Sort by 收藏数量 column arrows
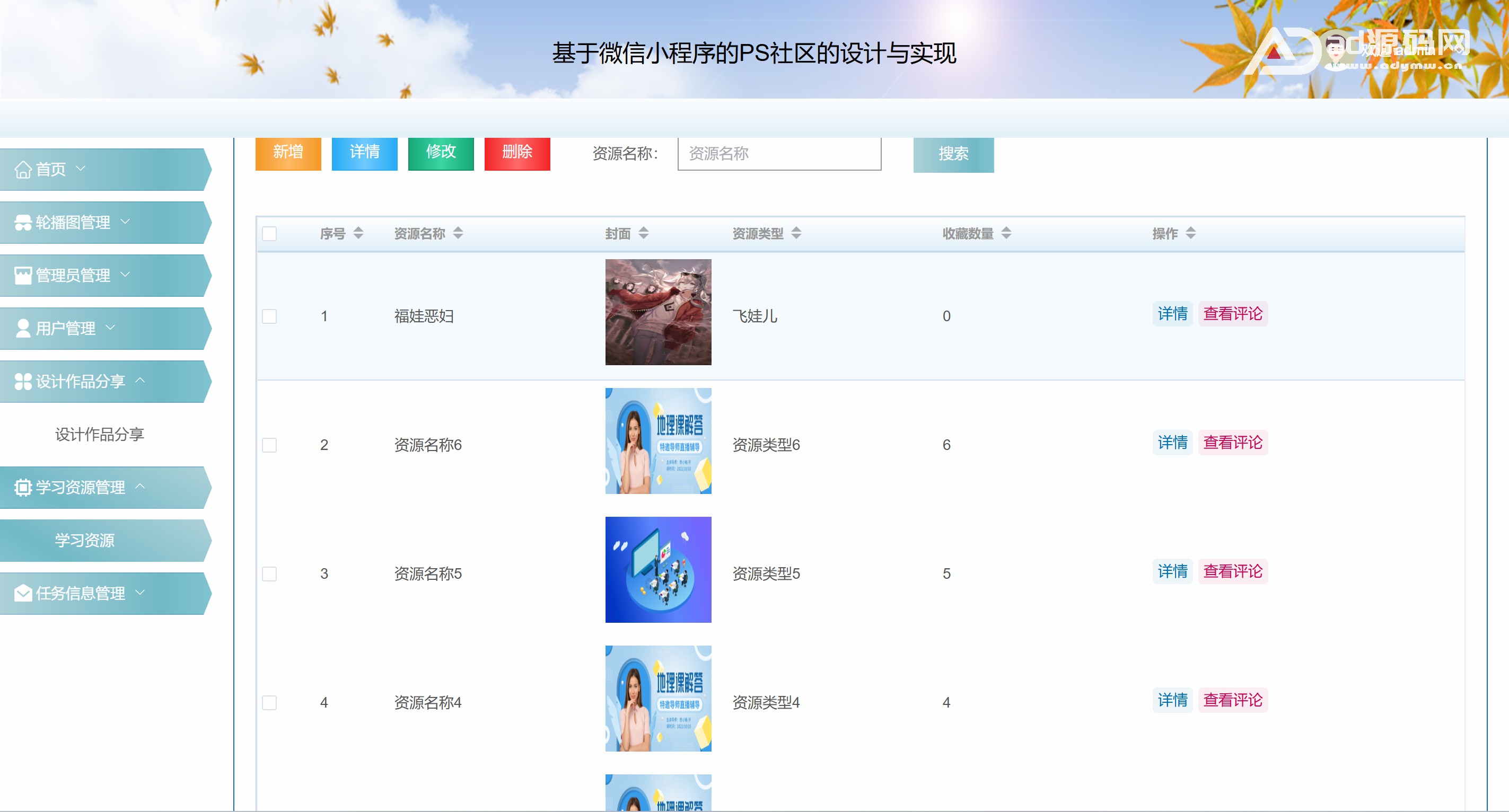Screen dimensions: 1509x812 [x=1006, y=234]
